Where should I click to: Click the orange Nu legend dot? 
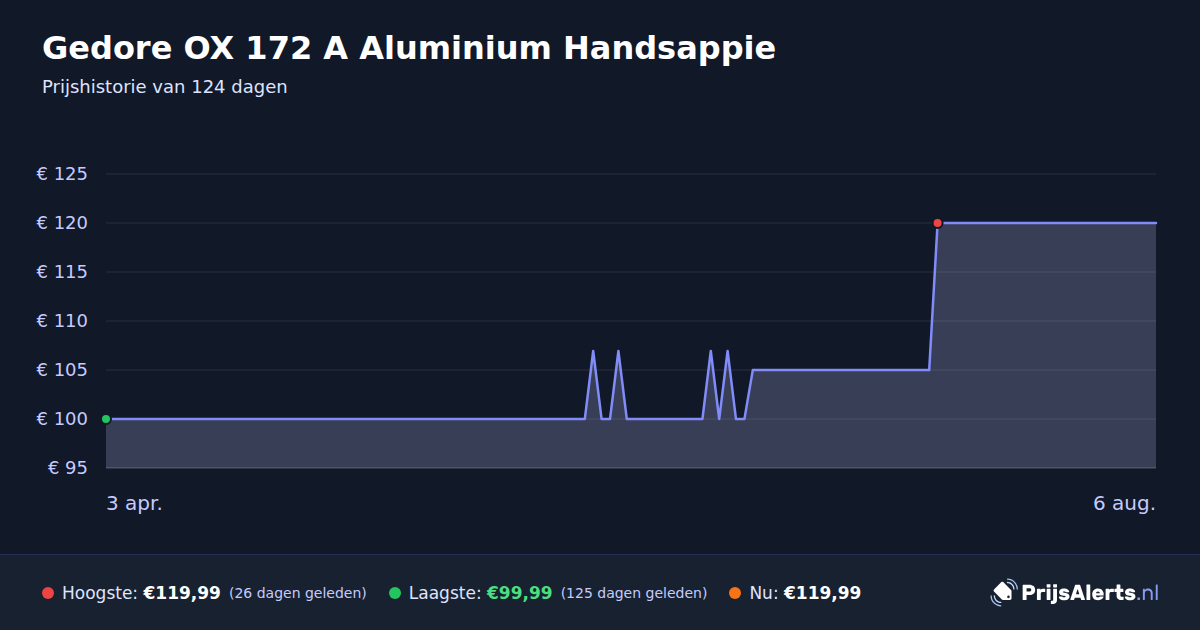tap(735, 593)
